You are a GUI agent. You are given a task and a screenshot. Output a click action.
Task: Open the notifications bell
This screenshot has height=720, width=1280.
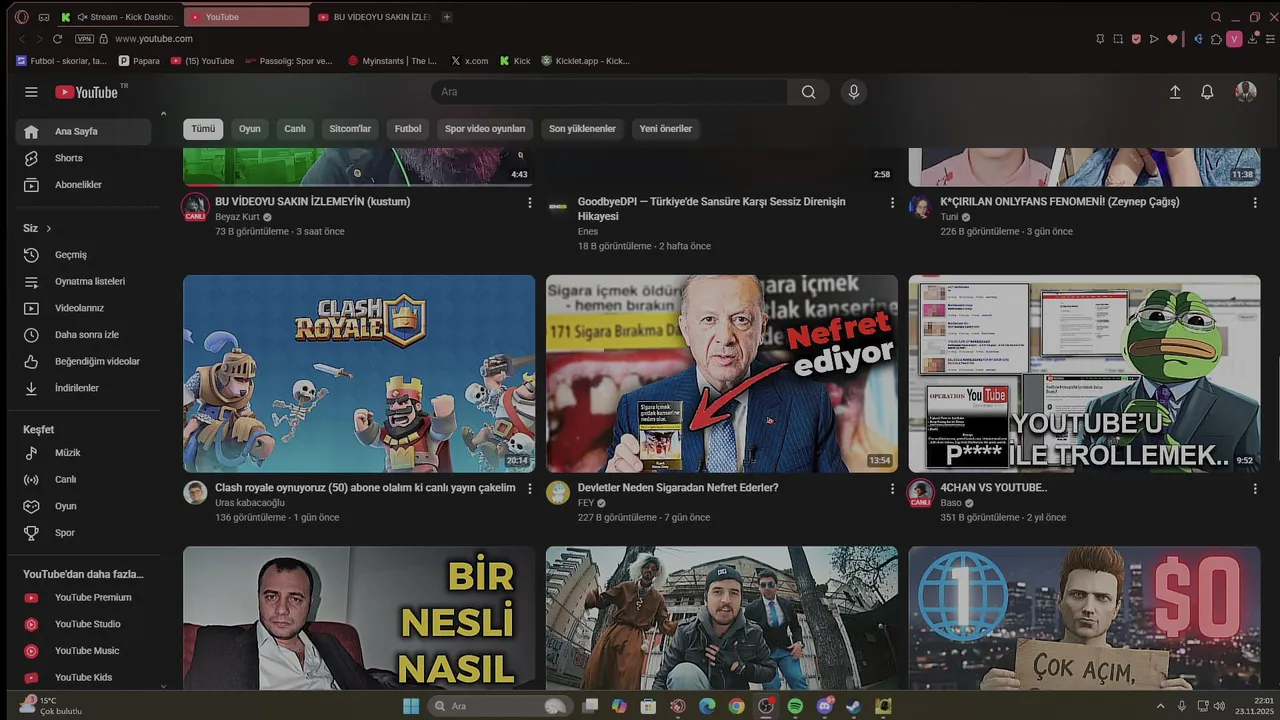[x=1207, y=92]
